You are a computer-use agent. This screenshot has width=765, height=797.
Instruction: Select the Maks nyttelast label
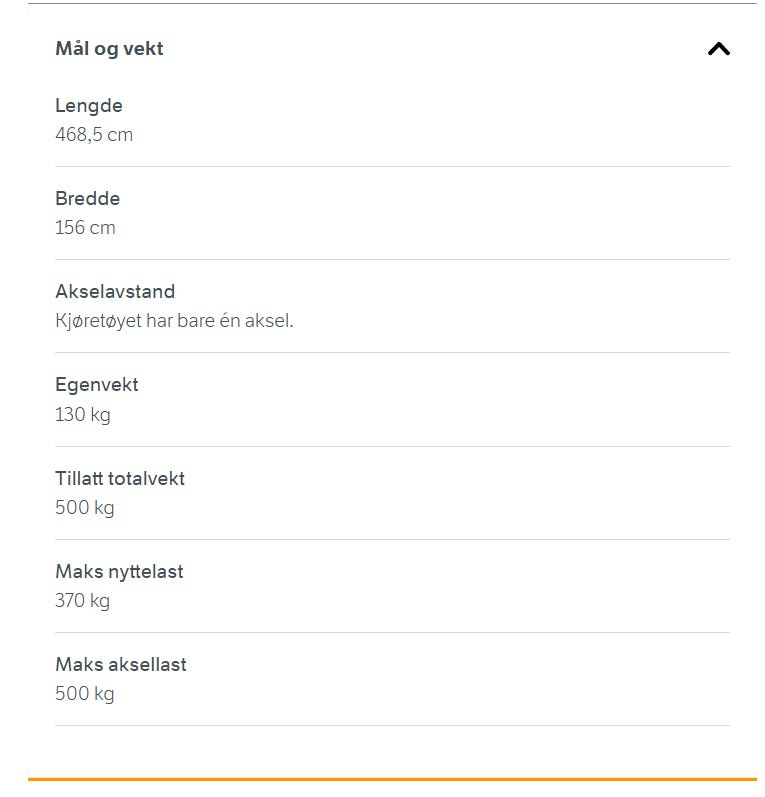[x=119, y=572]
